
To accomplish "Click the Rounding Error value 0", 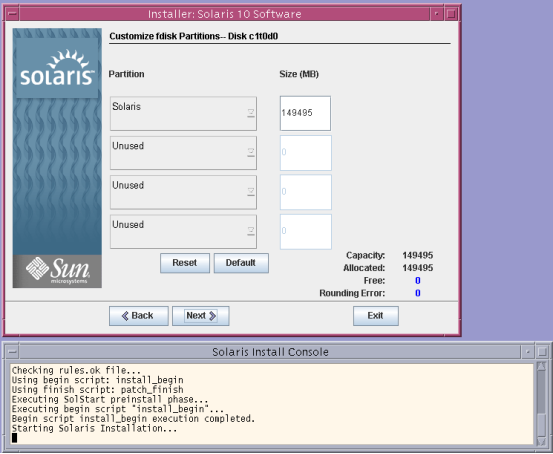I will 418,293.
